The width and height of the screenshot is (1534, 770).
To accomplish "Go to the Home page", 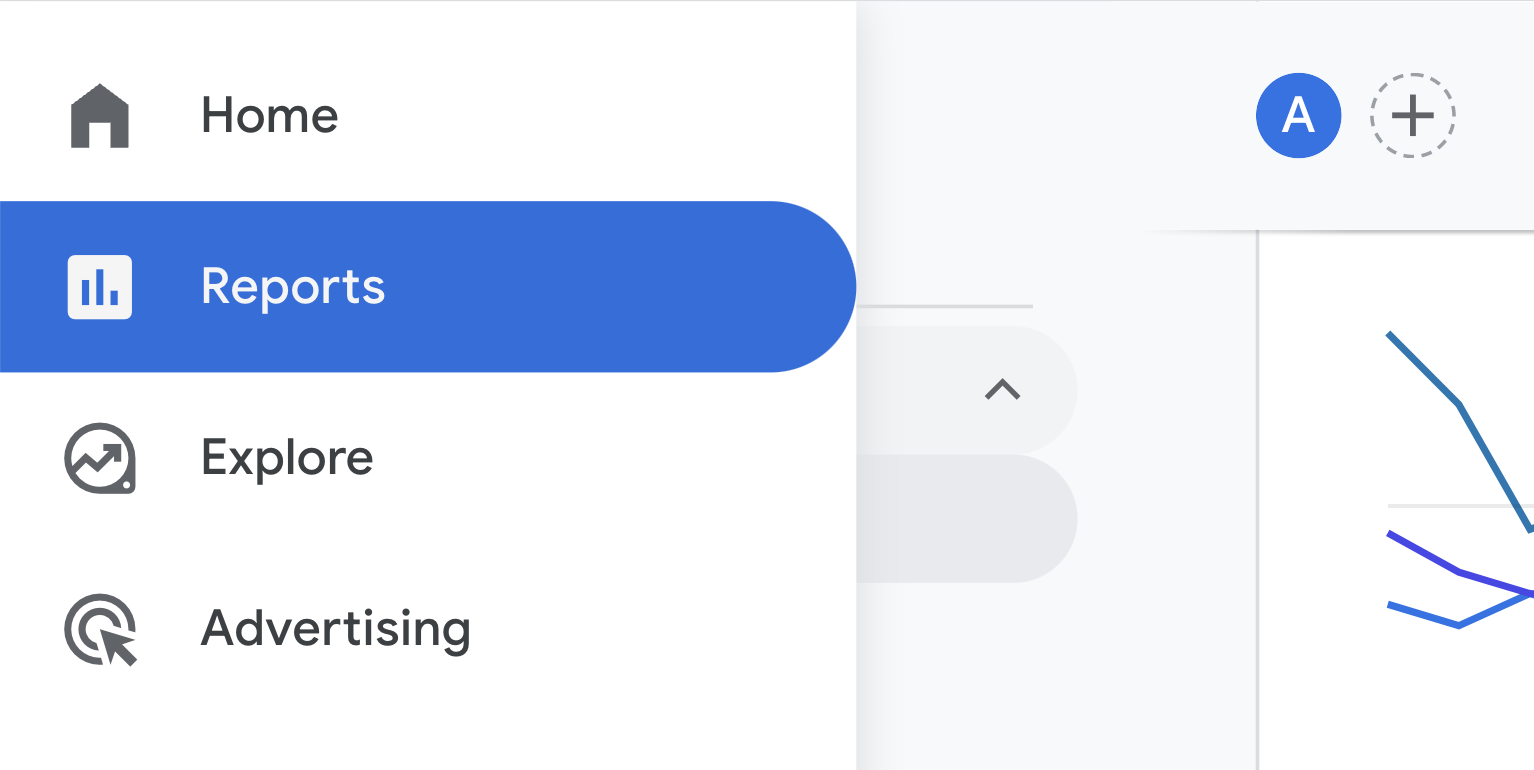I will tap(269, 114).
